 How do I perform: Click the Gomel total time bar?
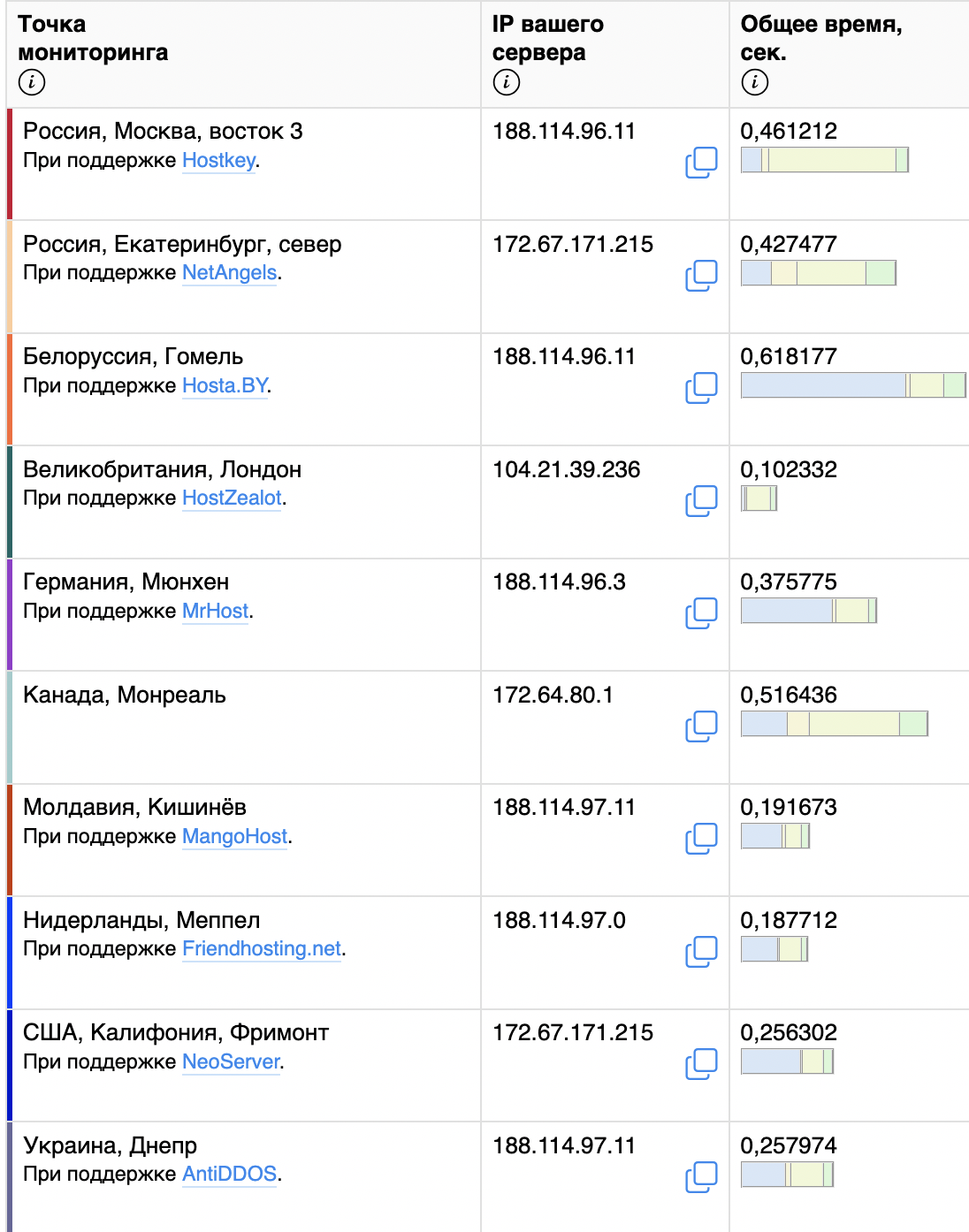click(x=853, y=385)
